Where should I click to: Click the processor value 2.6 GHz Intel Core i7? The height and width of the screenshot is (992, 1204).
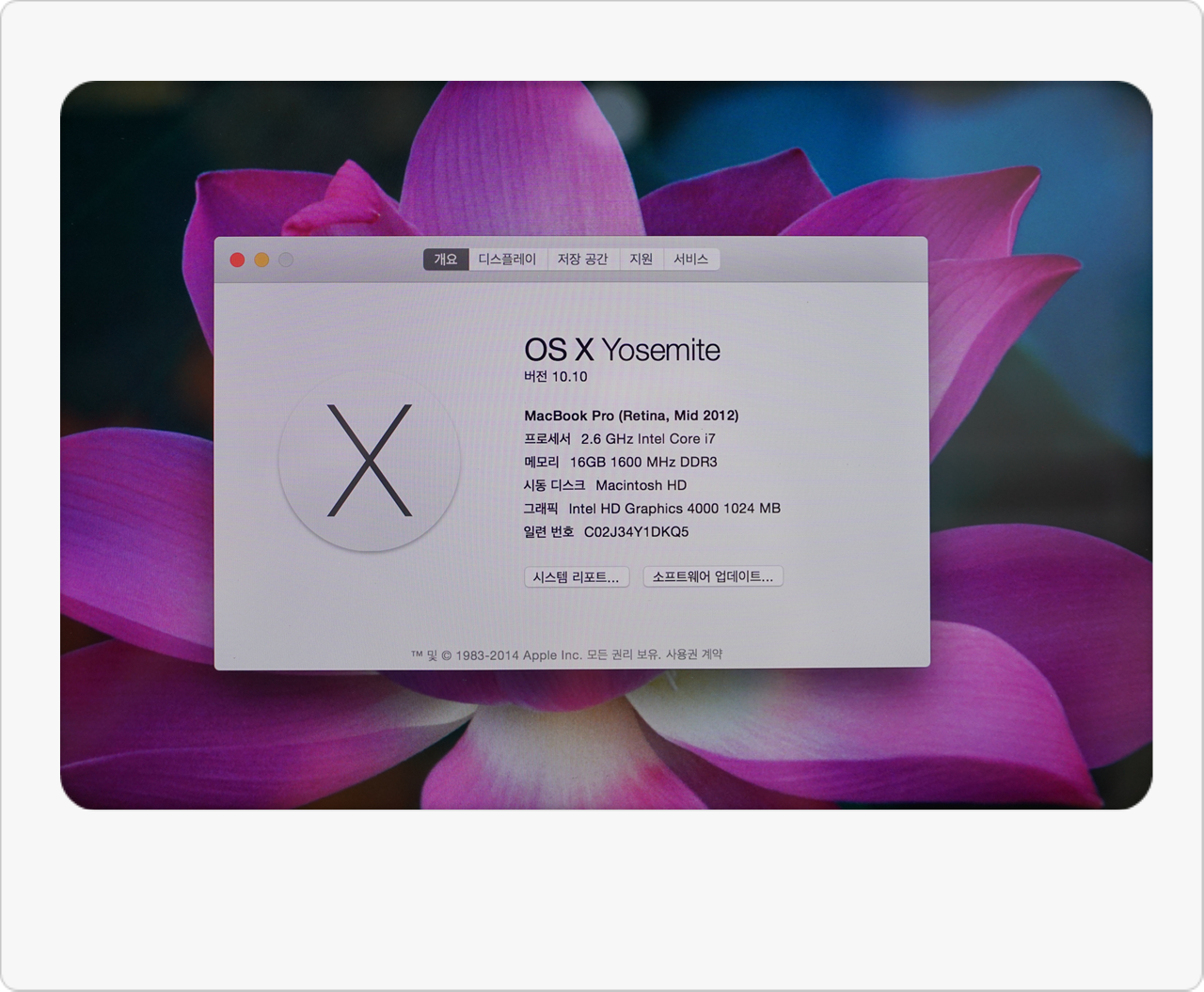pos(648,439)
